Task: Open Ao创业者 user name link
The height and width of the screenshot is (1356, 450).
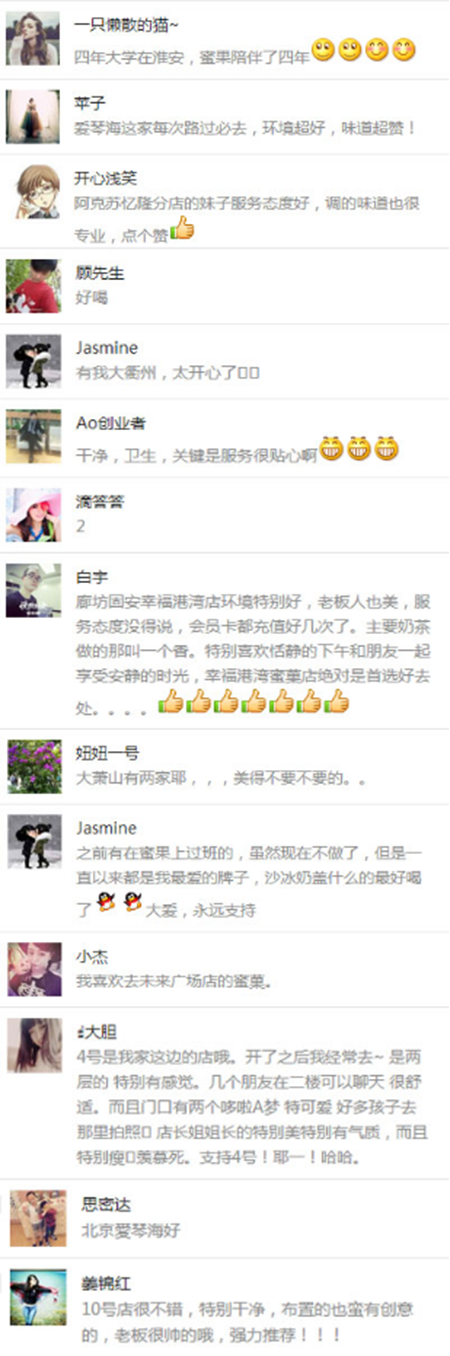Action: [111, 423]
